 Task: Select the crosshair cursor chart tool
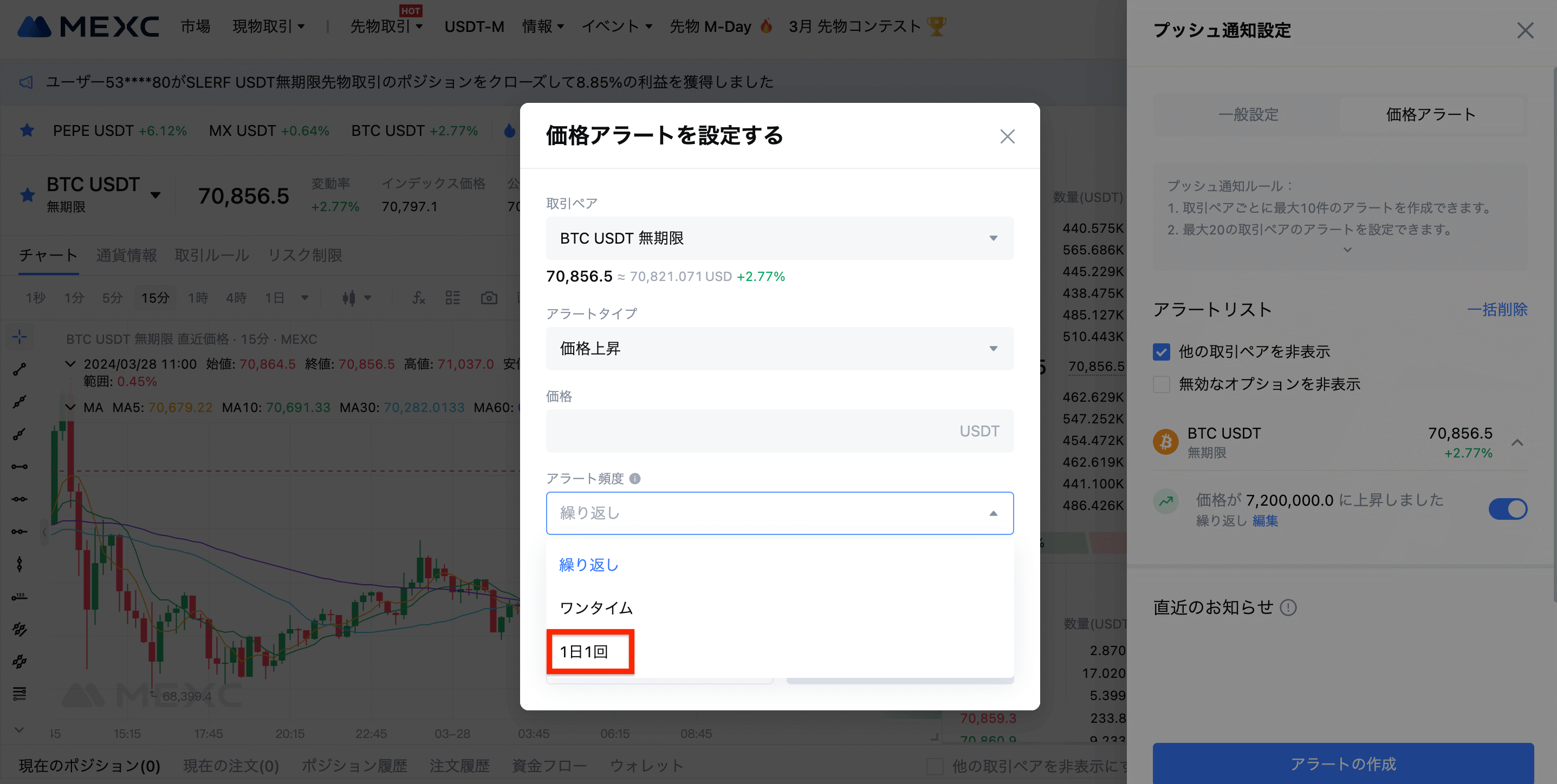20,336
